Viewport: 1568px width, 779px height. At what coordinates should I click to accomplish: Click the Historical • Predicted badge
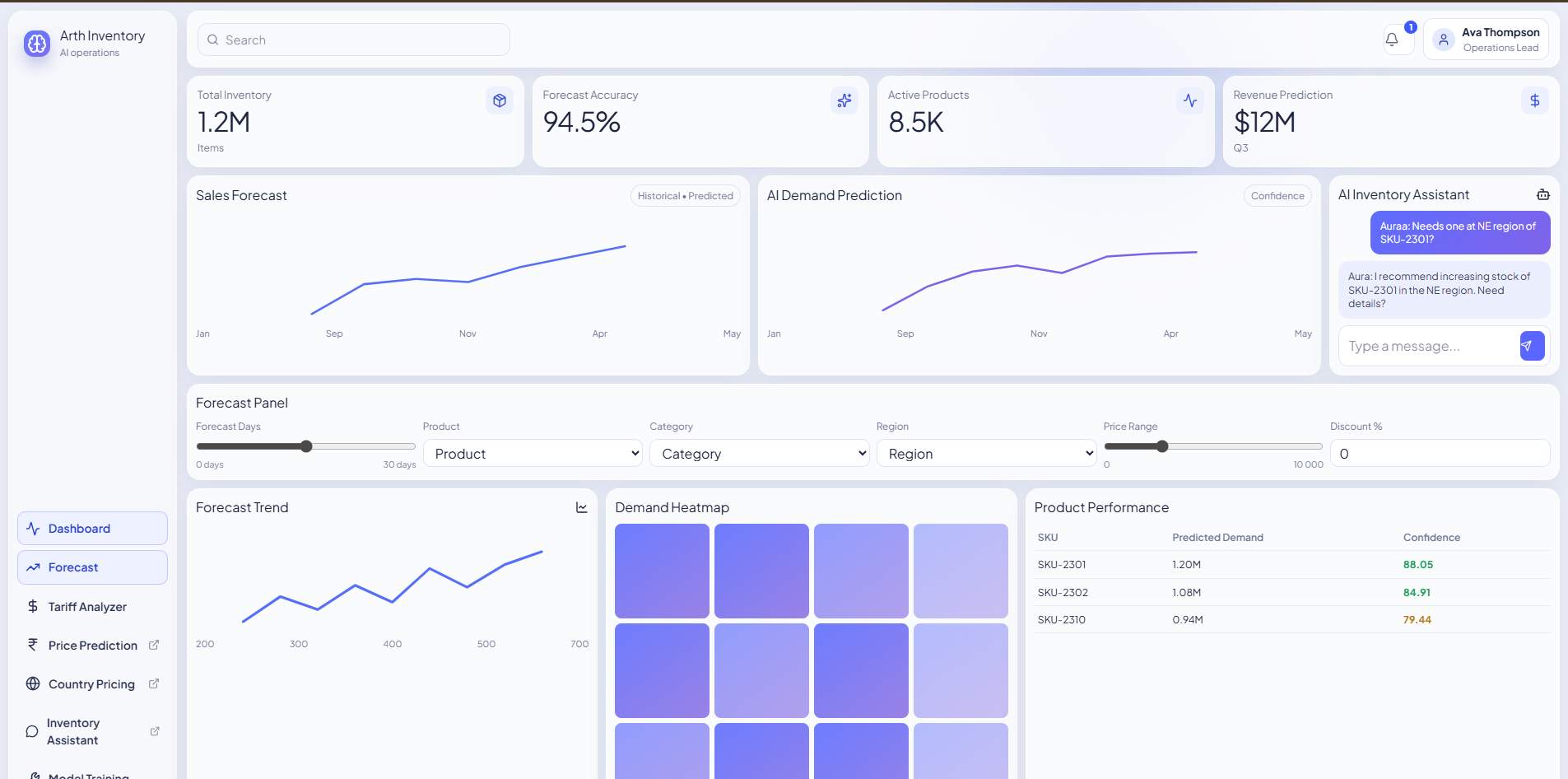685,196
